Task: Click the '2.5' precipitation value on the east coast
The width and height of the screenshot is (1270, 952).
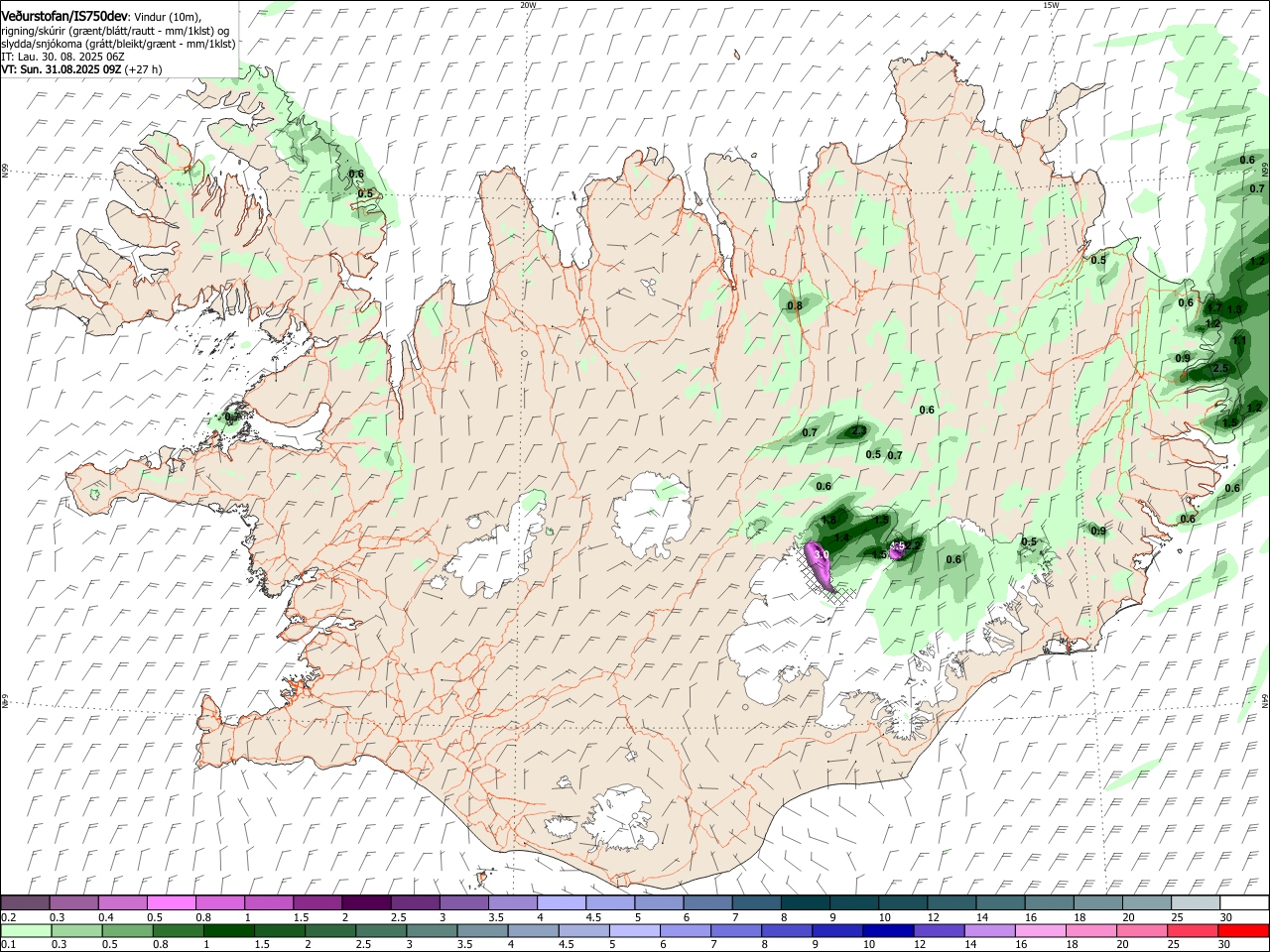Action: [x=1220, y=368]
